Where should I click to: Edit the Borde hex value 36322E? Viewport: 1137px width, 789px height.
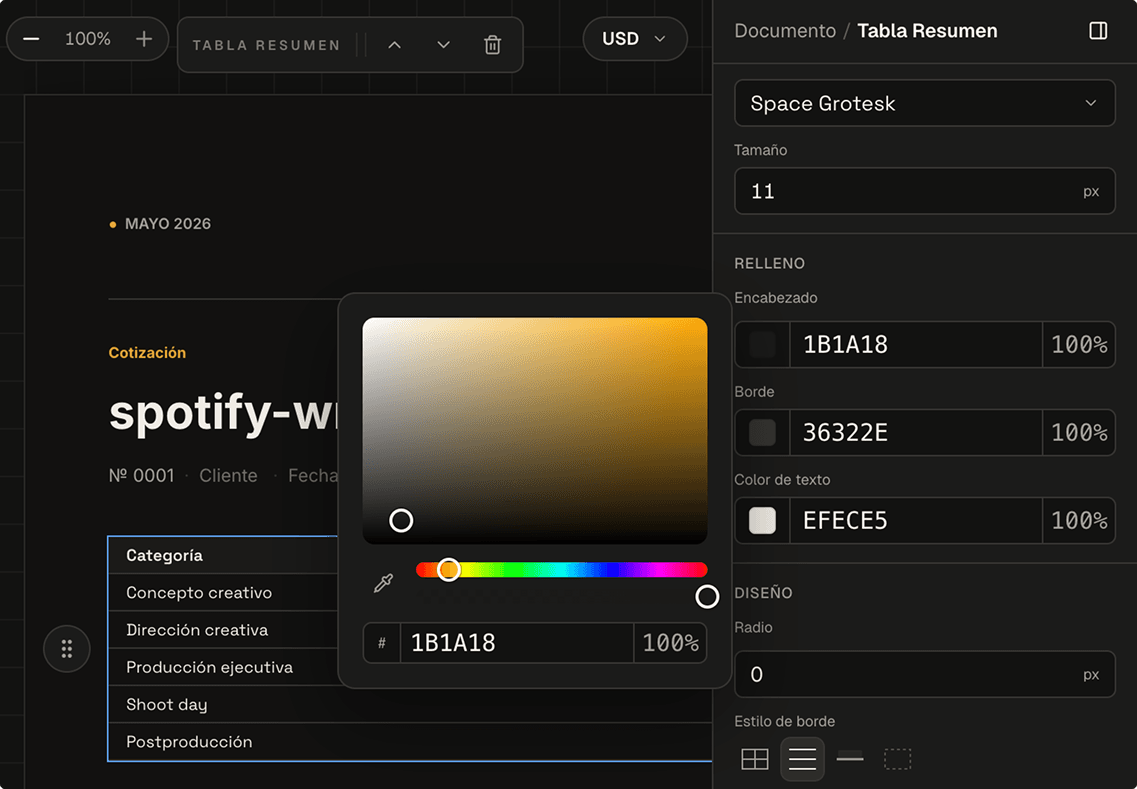pyautogui.click(x=915, y=432)
